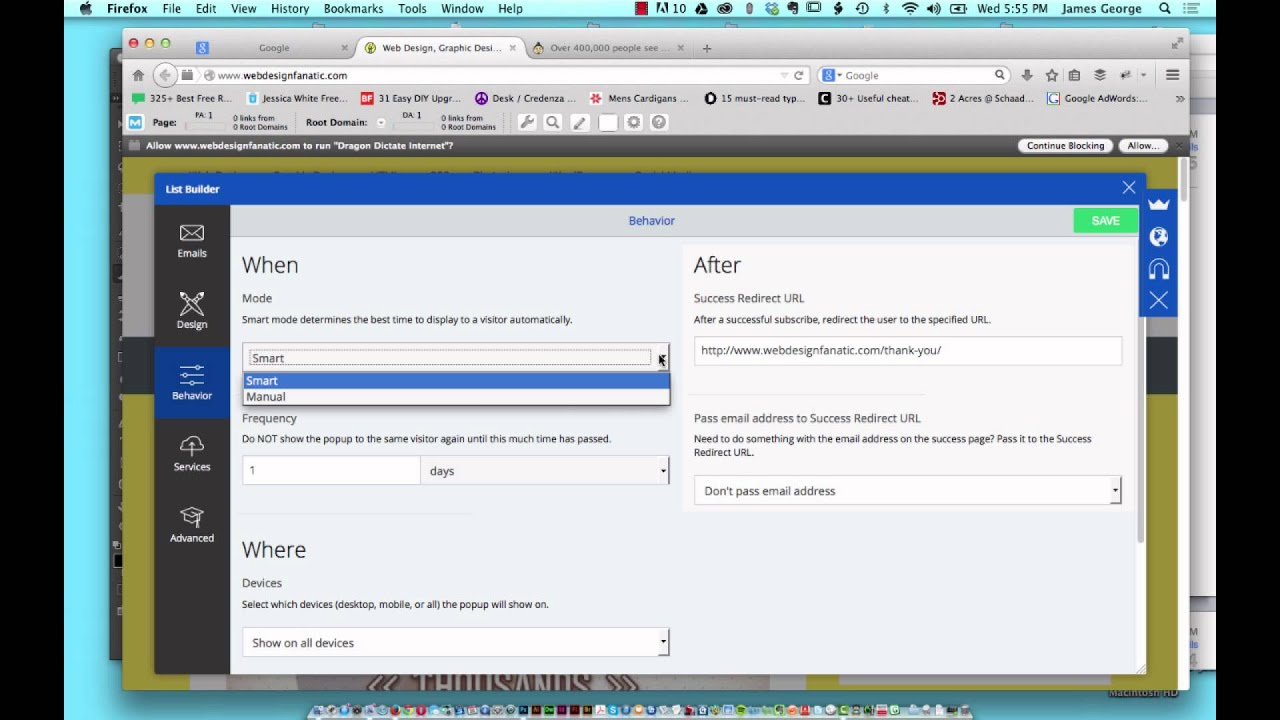
Task: Open the File menu
Action: pos(171,9)
